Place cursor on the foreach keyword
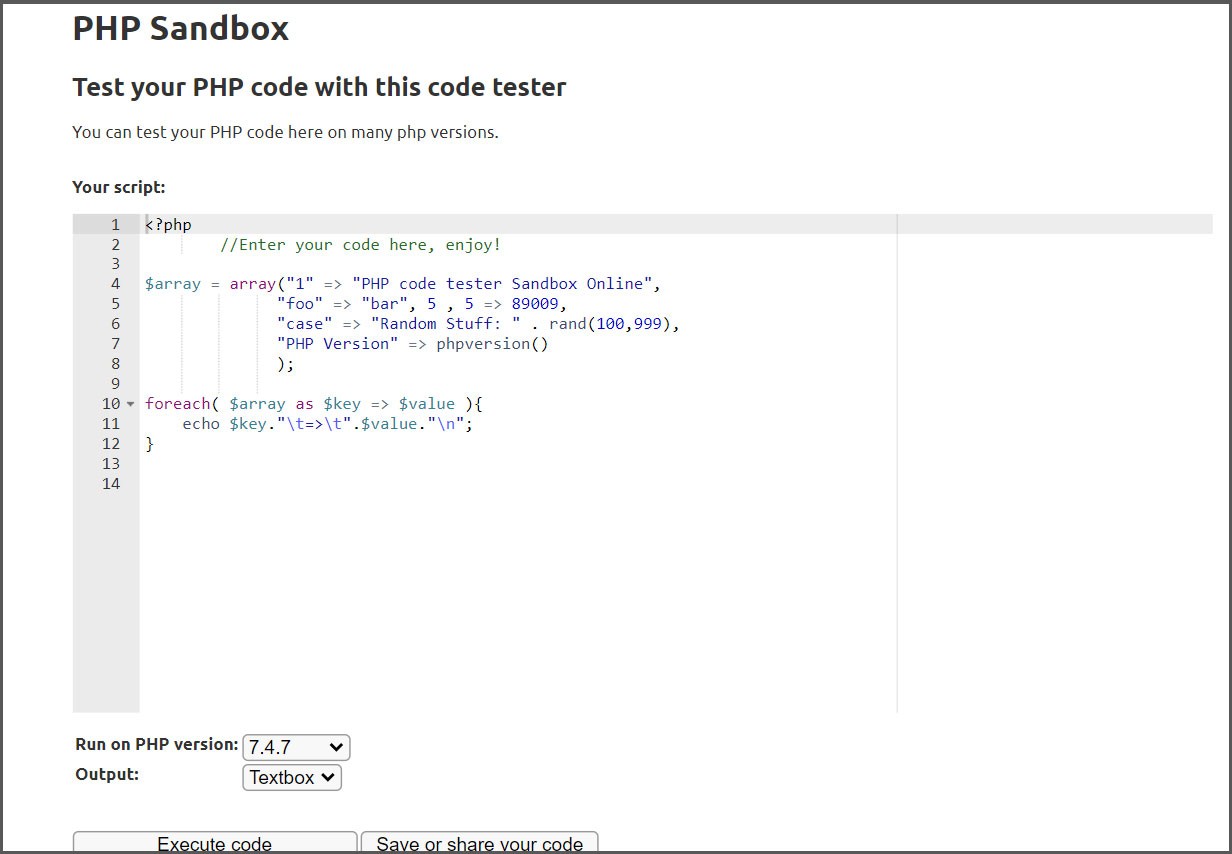Screen dimensions: 1232x854 pyautogui.click(x=177, y=404)
